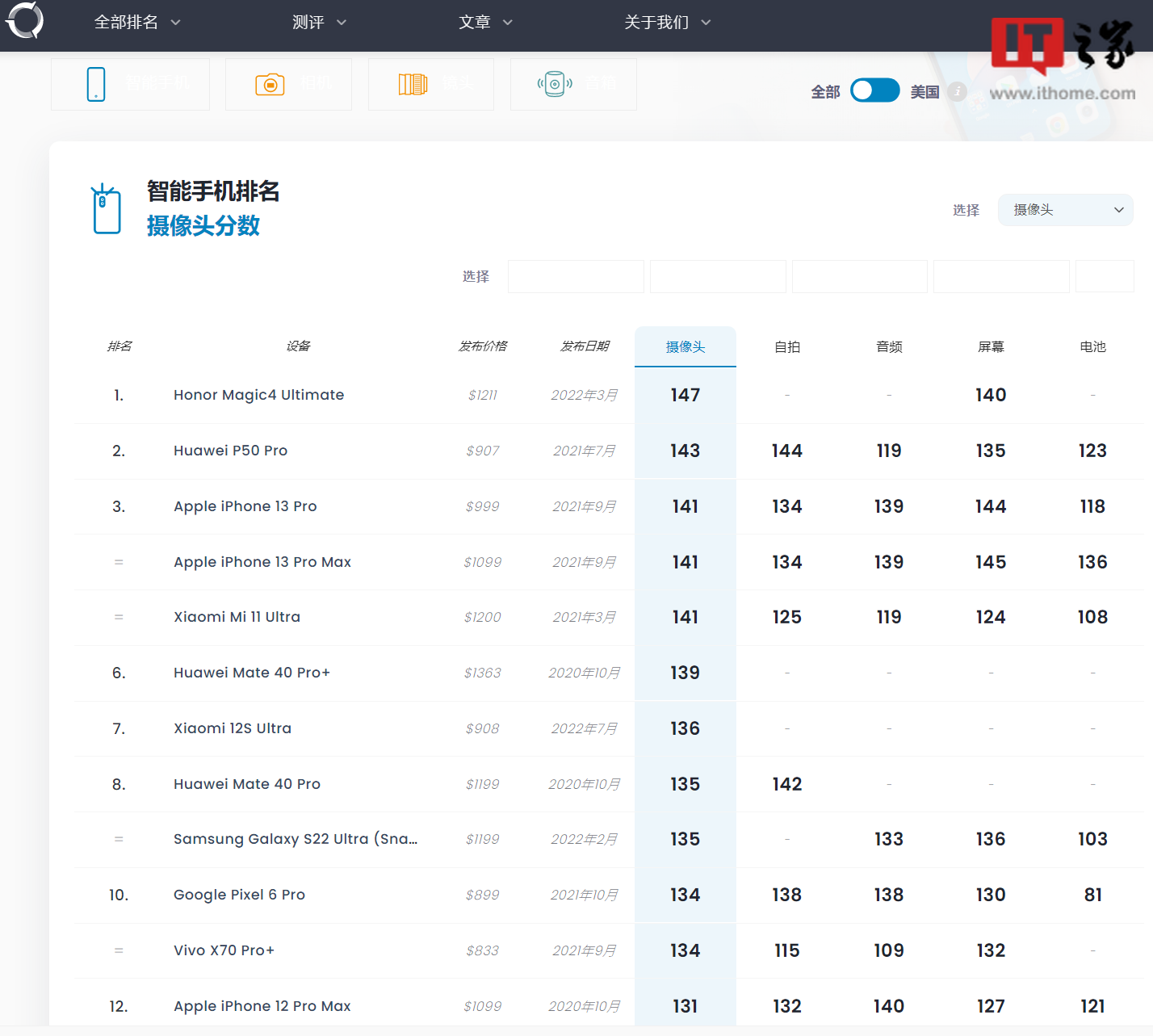Screen dimensions: 1153x1036
Task: Sort by the 设备 column header
Action: [x=298, y=346]
